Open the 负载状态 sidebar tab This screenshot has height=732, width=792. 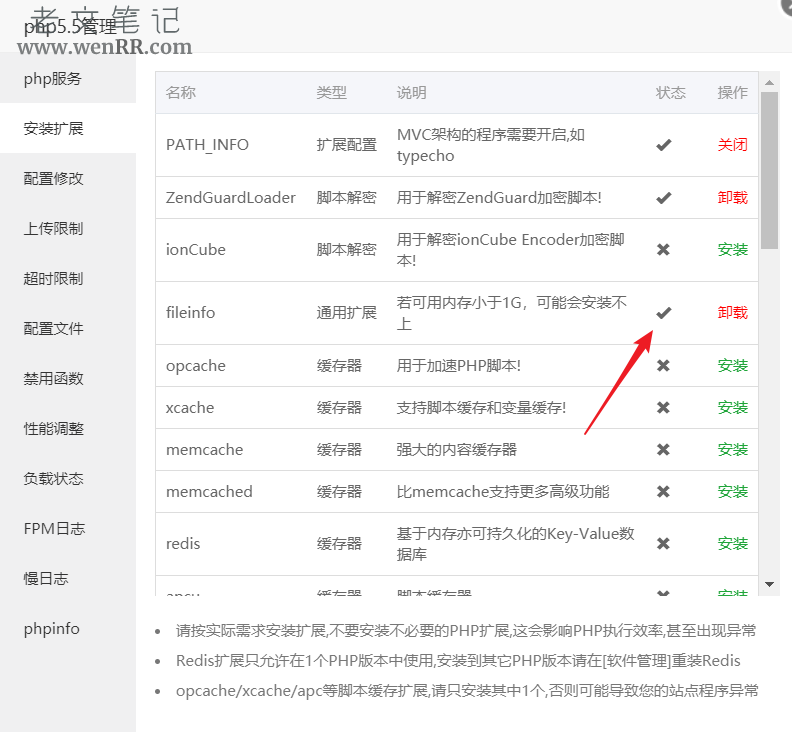pos(68,478)
